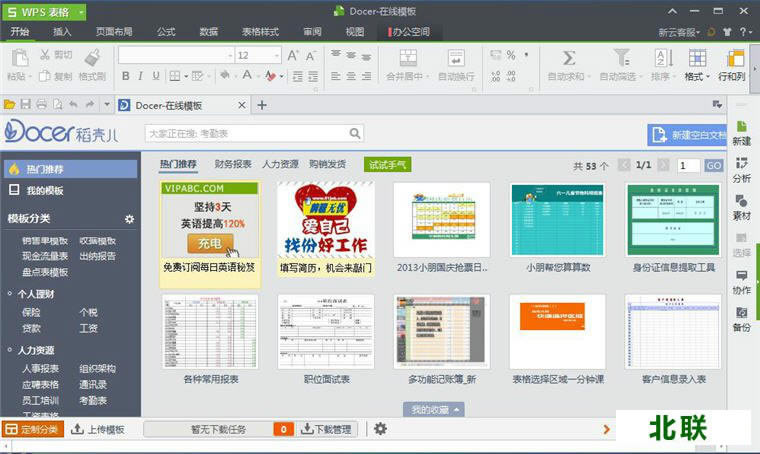This screenshot has width=760, height=454.
Task: Click the Format Painter (格式刷) icon
Action: (92, 58)
